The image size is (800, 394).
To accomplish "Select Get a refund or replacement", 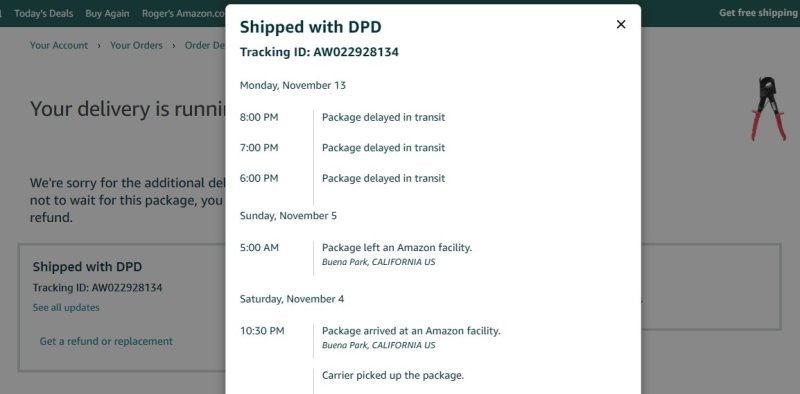I will coord(106,341).
